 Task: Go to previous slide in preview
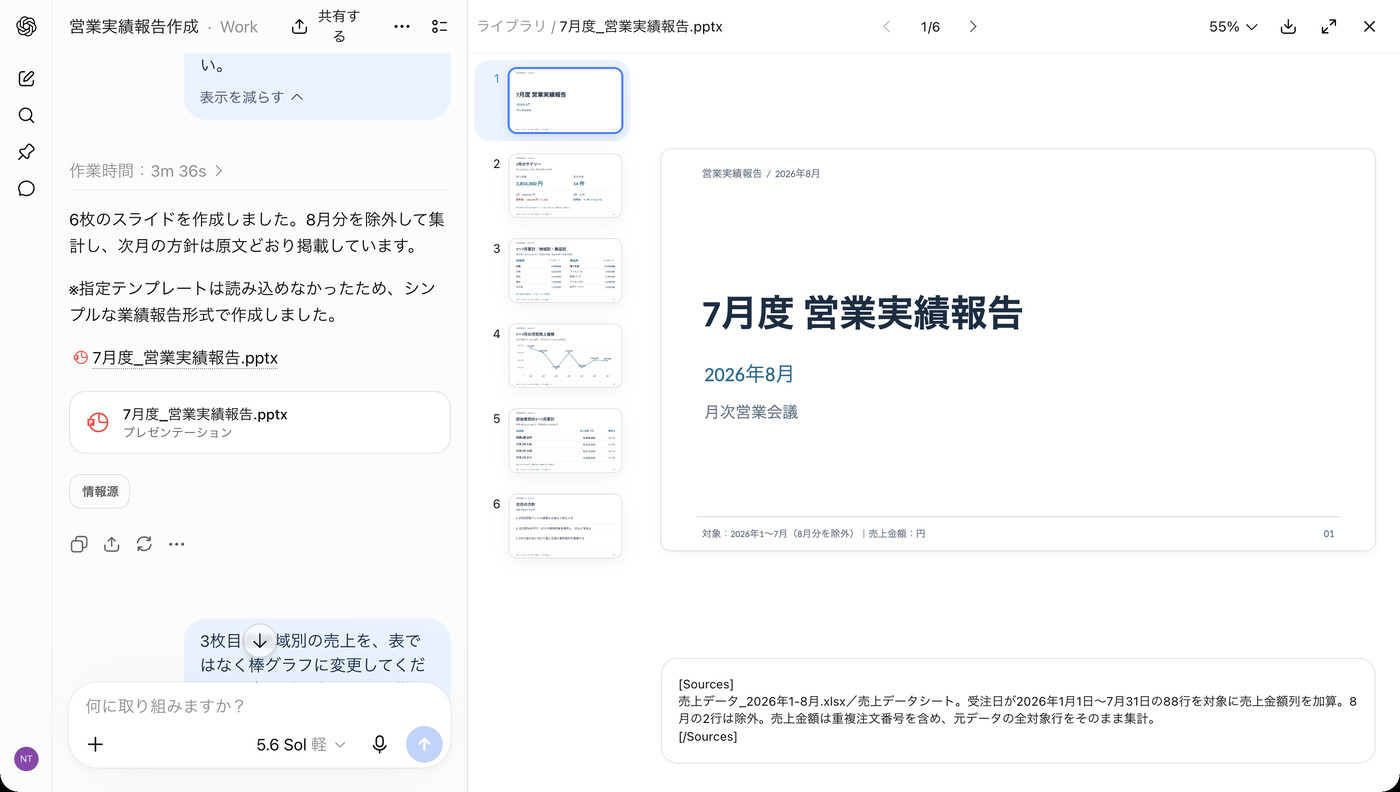pyautogui.click(x=886, y=27)
